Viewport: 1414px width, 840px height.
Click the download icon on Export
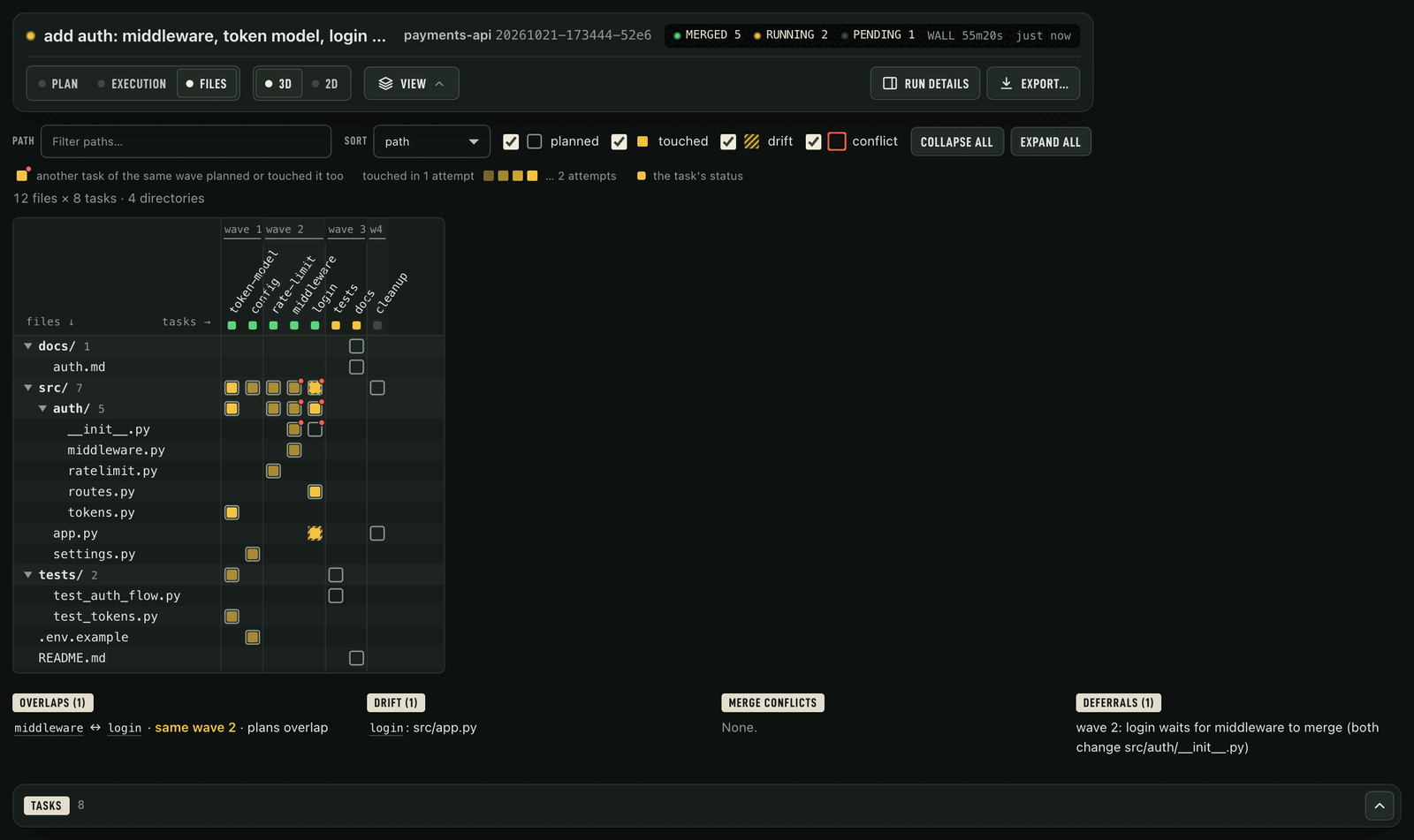(1006, 83)
